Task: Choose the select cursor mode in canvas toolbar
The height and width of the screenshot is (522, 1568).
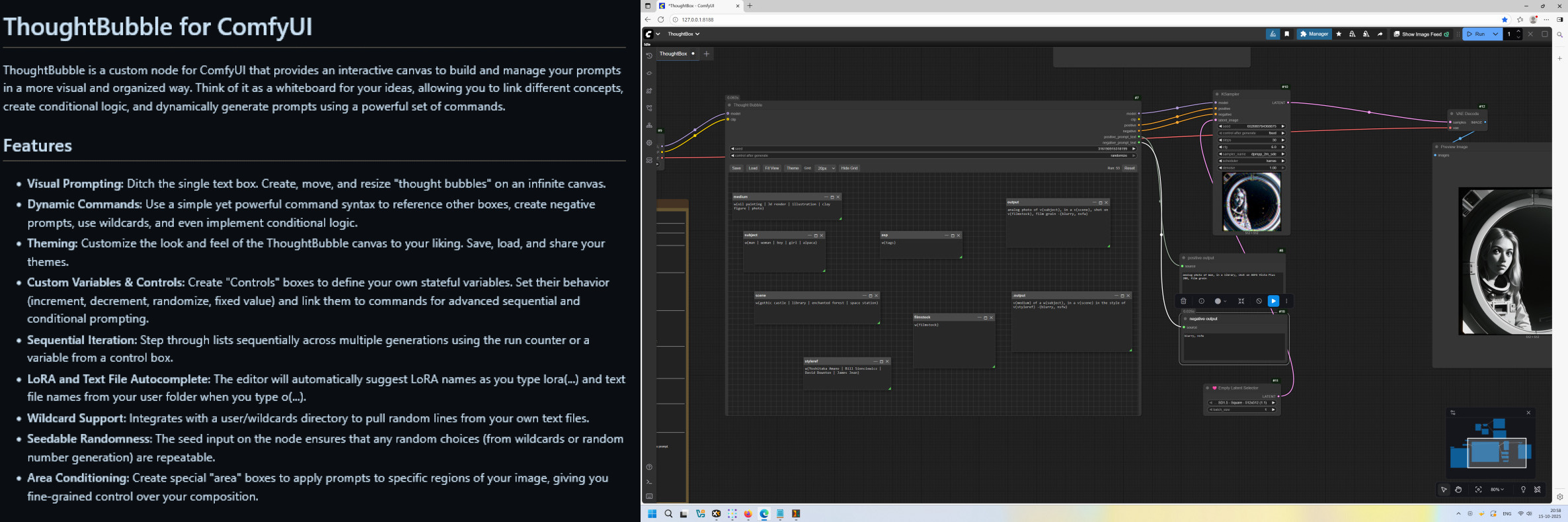Action: 1444,490
